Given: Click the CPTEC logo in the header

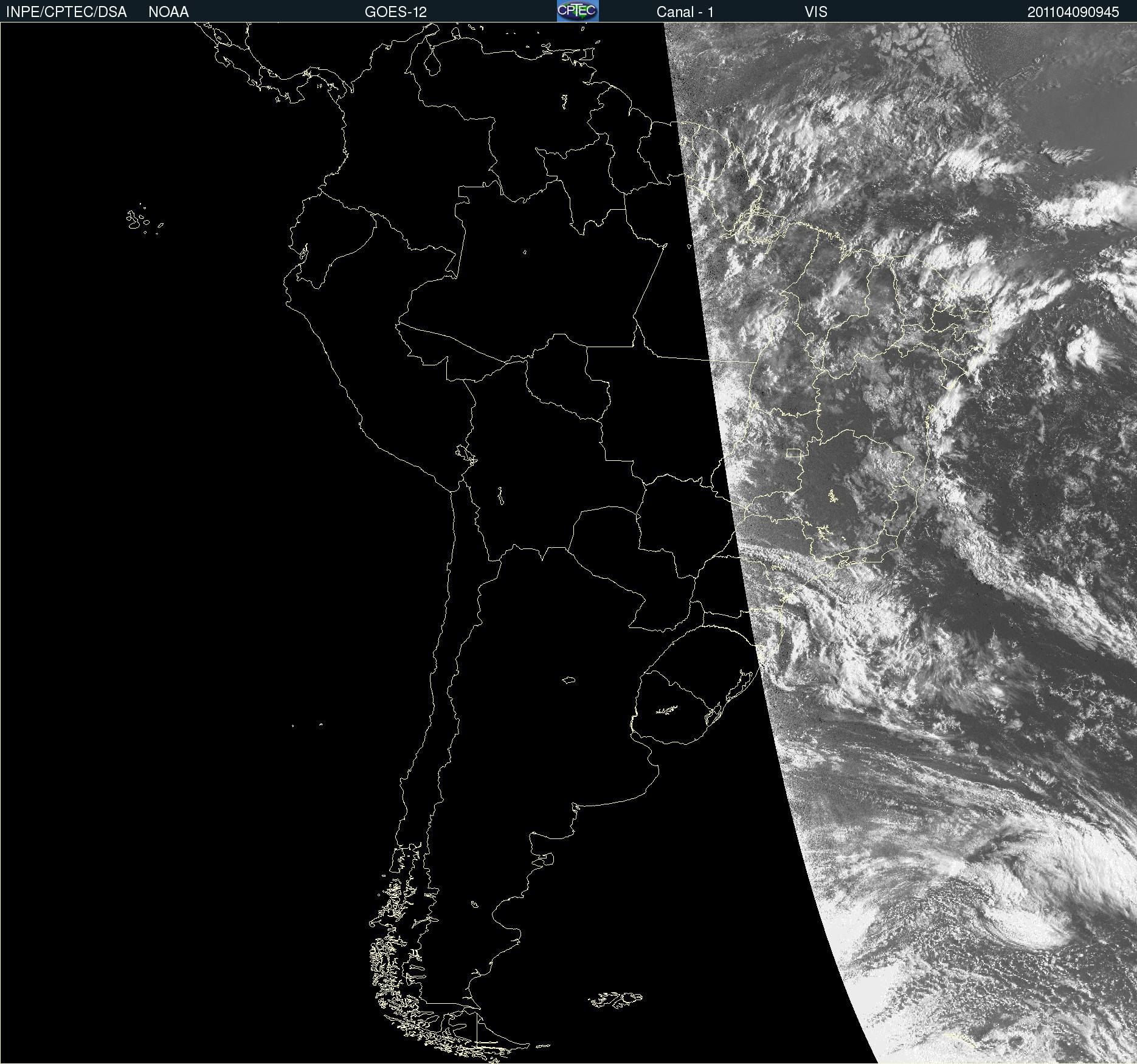Looking at the screenshot, I should [x=578, y=11].
